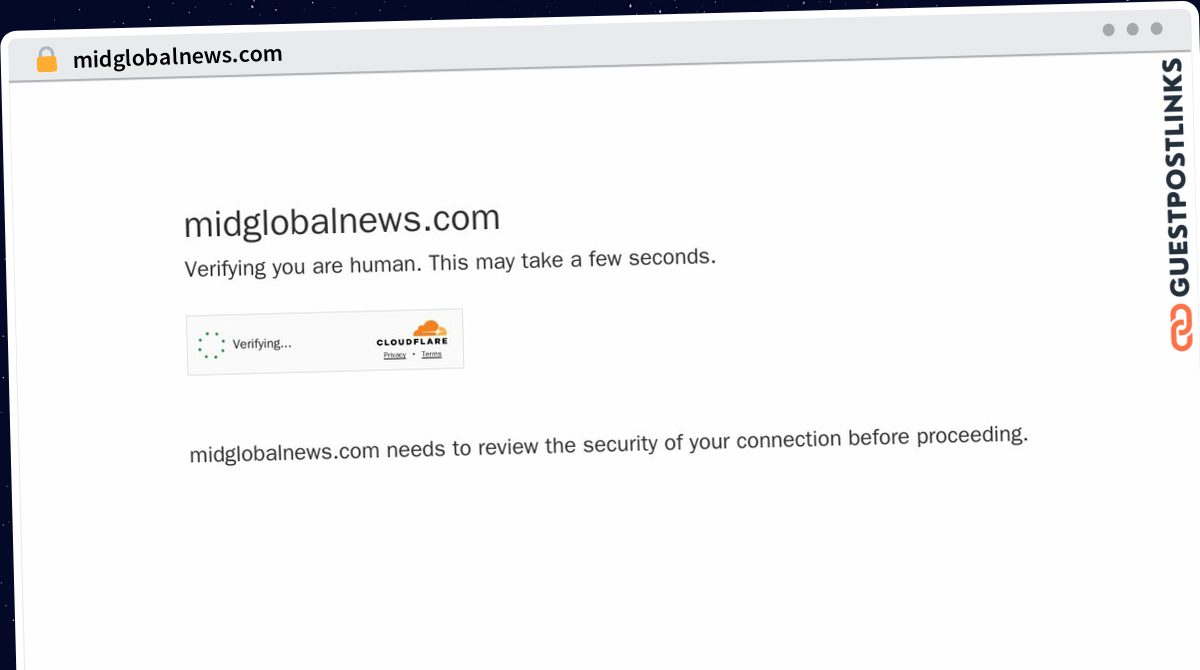
Task: Click the first gray window control dot
Action: (x=1109, y=30)
